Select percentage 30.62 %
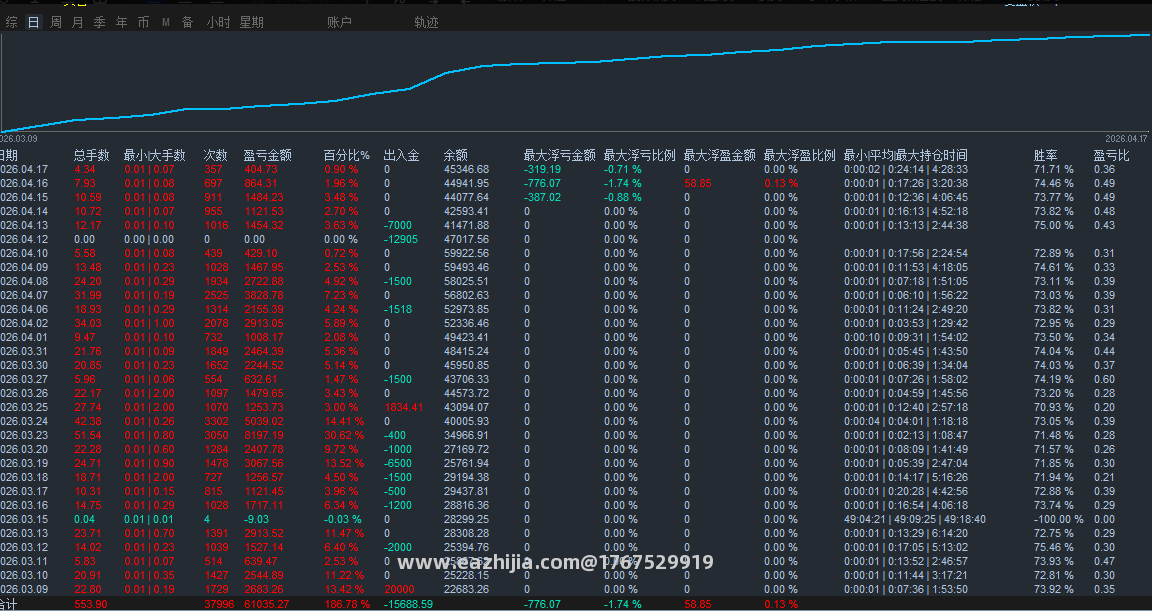Image resolution: width=1152 pixels, height=611 pixels. pos(344,435)
